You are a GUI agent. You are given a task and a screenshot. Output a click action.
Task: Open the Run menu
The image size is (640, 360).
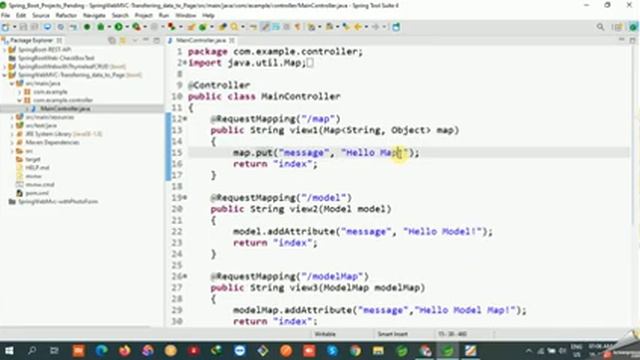[x=164, y=16]
